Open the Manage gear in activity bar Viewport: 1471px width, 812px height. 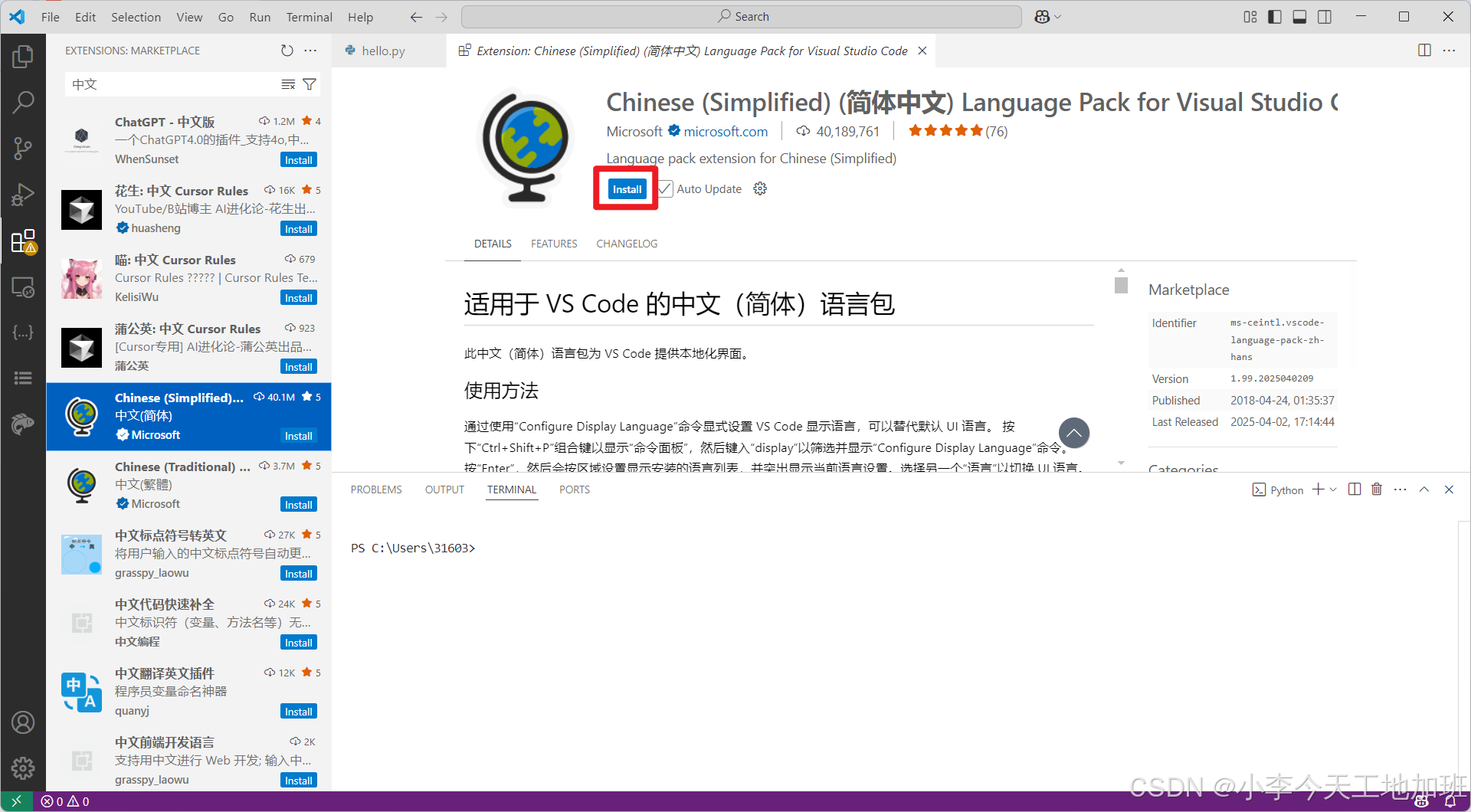(x=23, y=768)
